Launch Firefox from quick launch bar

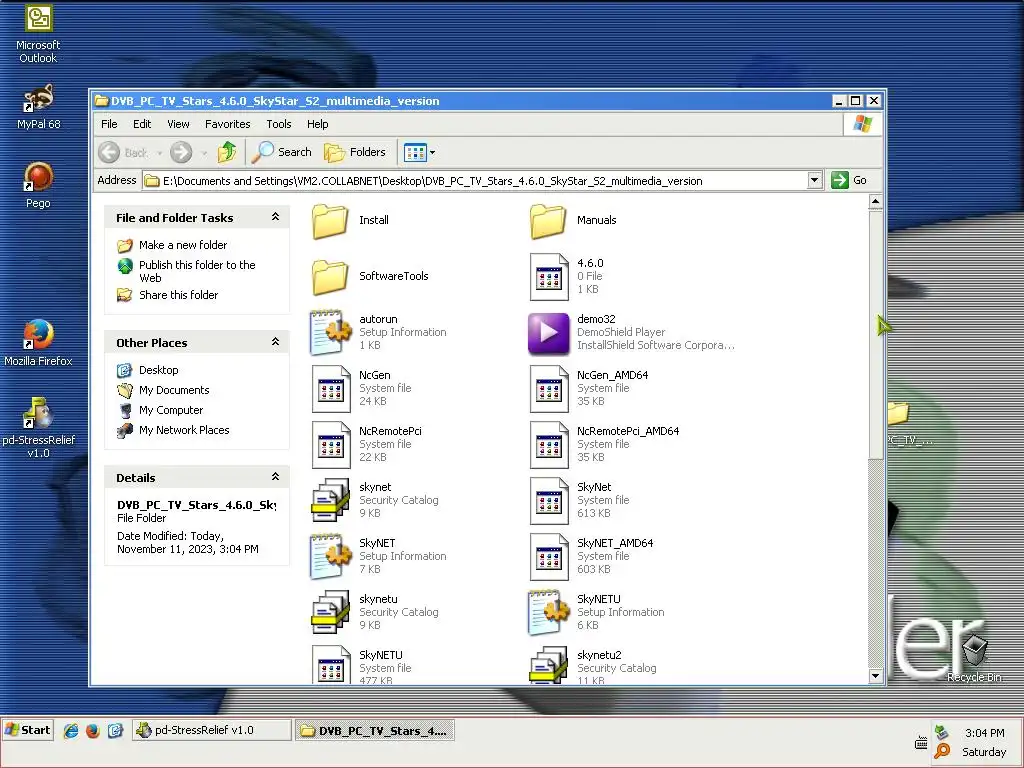[93, 731]
